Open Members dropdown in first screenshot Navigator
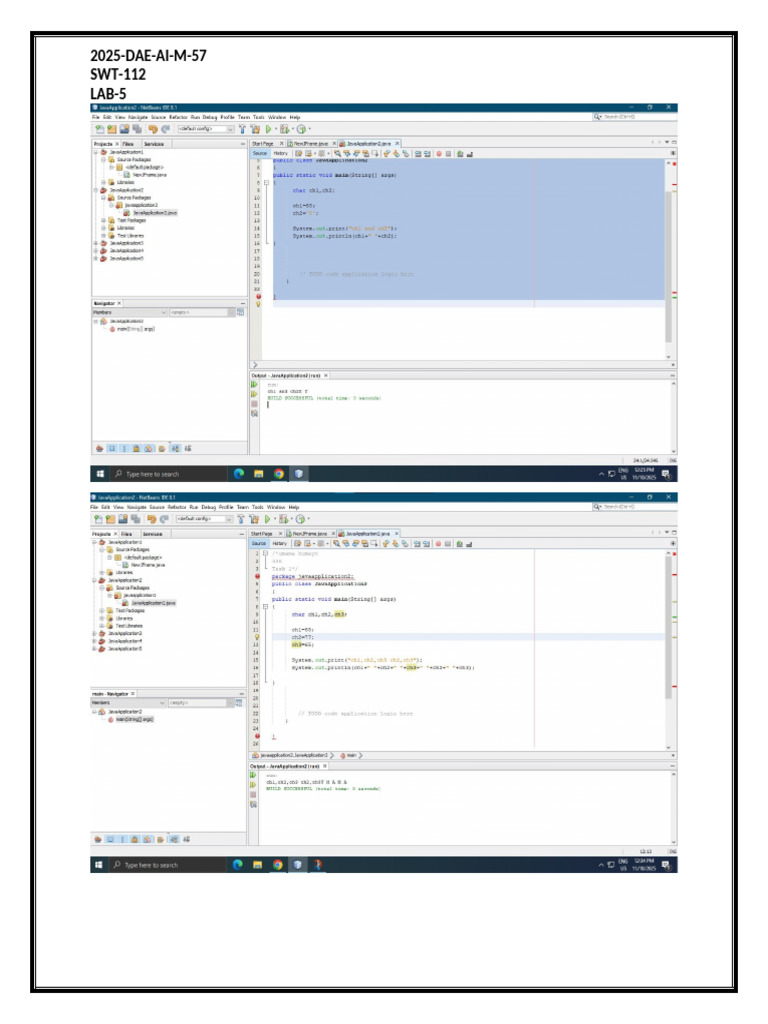This screenshot has height=1024, width=768. [129, 312]
